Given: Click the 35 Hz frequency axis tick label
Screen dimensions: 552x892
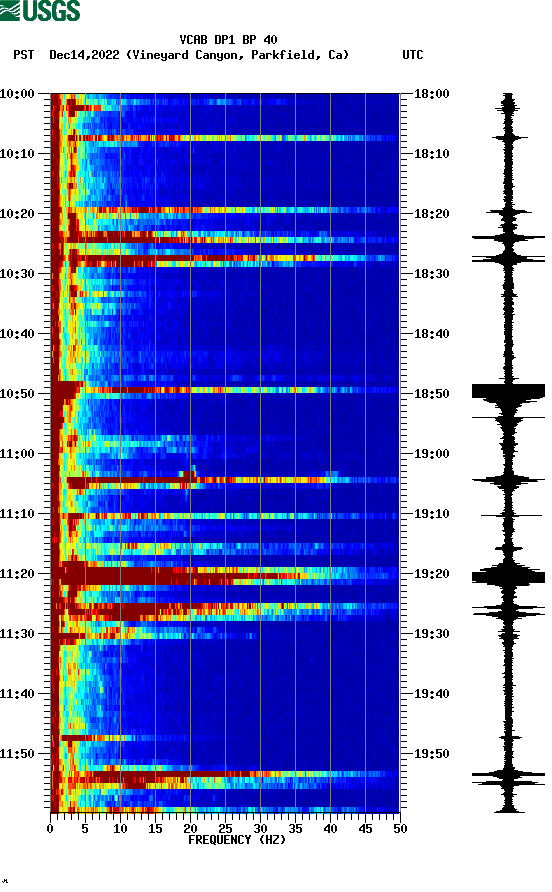Looking at the screenshot, I should pos(295,829).
